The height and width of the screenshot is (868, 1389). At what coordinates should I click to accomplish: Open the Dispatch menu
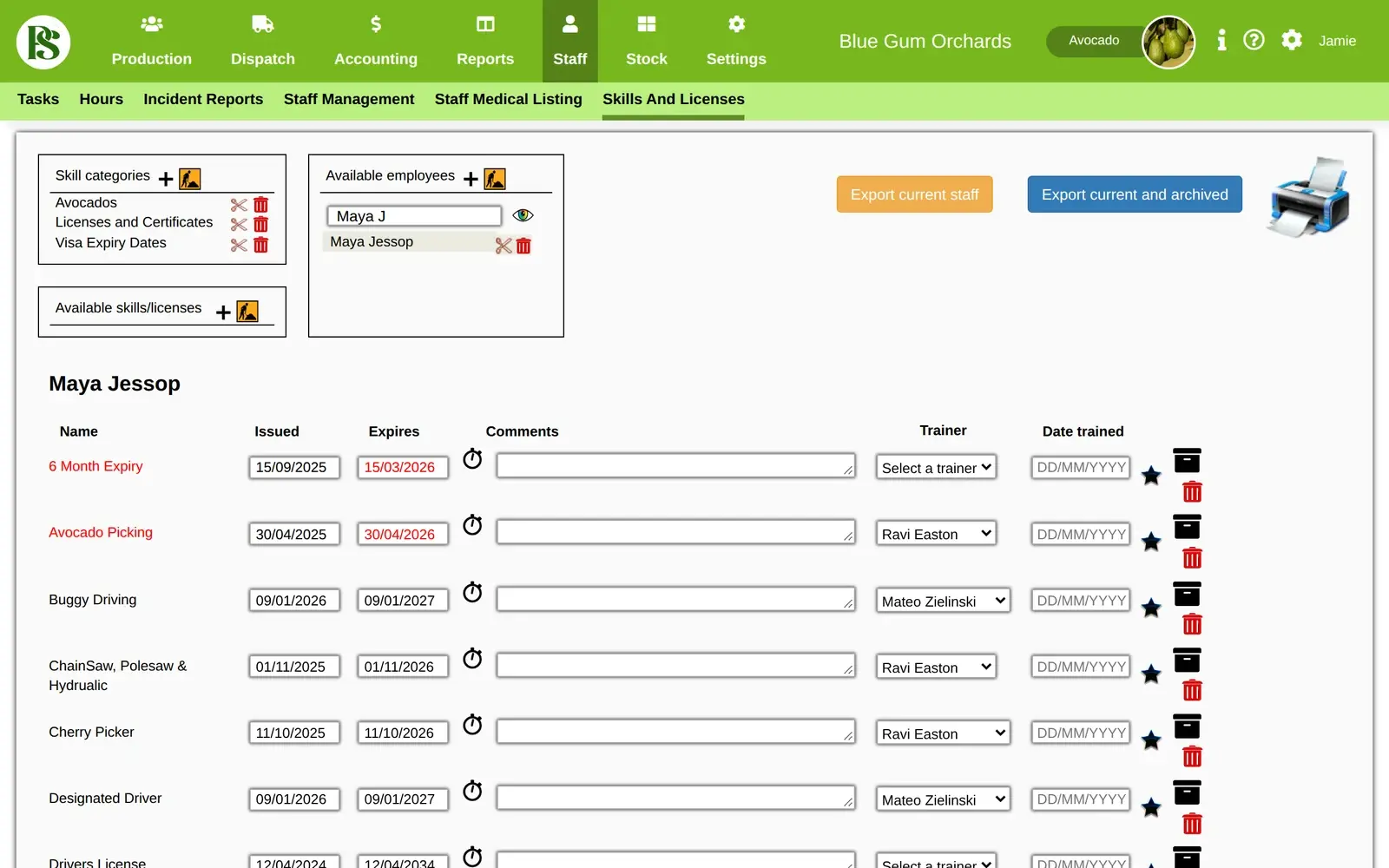tap(263, 42)
